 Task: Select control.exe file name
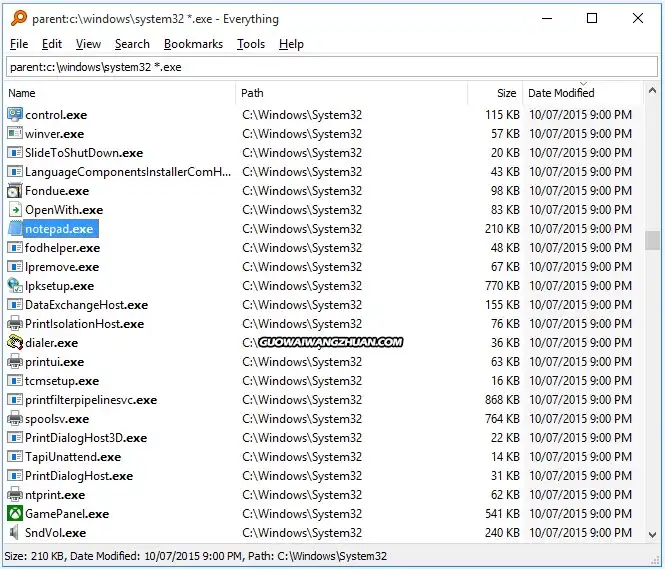click(x=56, y=115)
